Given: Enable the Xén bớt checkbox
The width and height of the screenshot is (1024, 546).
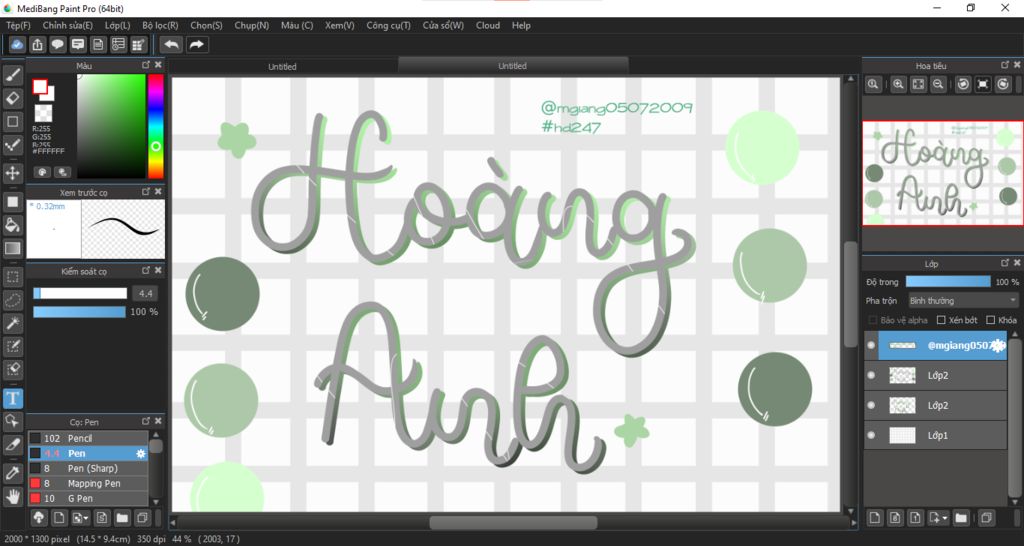Looking at the screenshot, I should coord(941,320).
